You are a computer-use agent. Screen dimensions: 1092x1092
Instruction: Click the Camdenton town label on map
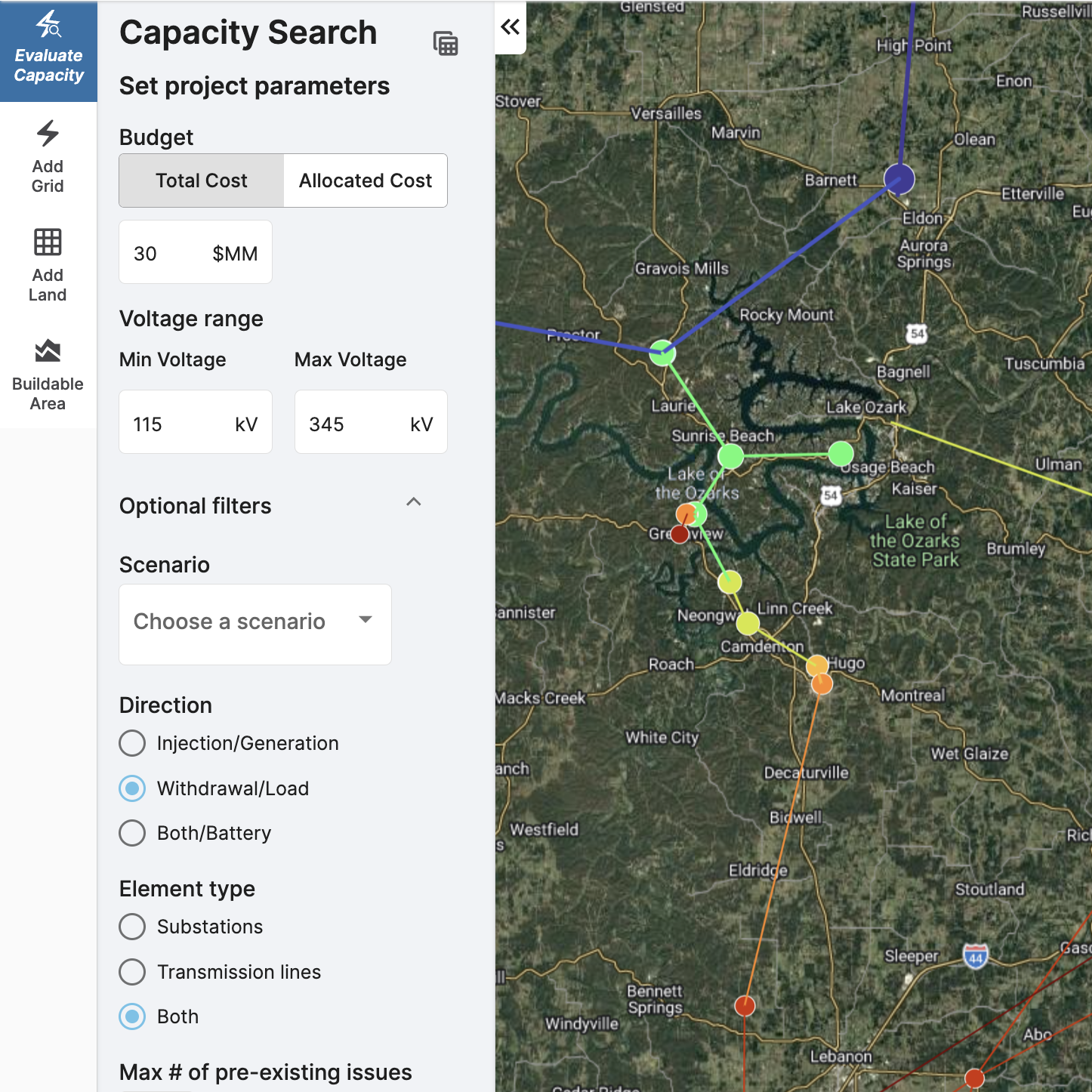click(x=761, y=647)
